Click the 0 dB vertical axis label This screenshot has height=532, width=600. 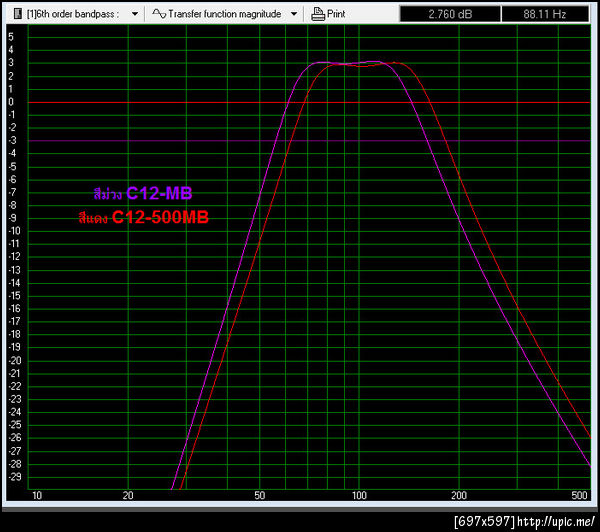pos(11,102)
